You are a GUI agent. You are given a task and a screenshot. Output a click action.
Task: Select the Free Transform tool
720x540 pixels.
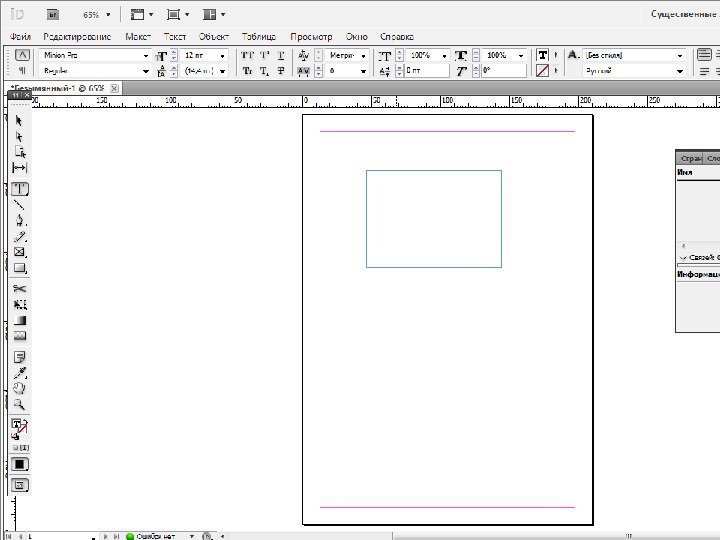19,304
